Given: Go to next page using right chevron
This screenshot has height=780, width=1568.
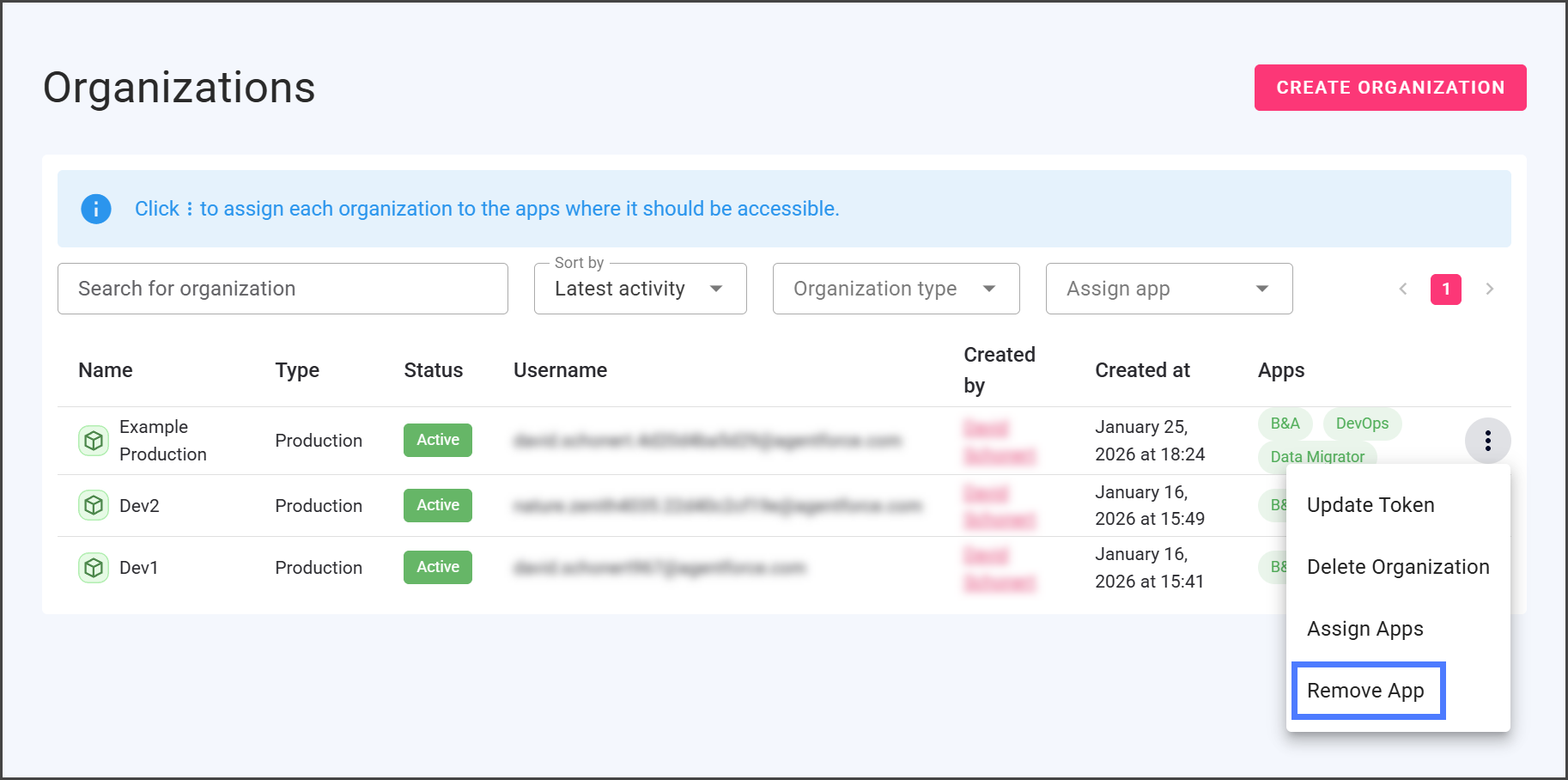Looking at the screenshot, I should click(x=1490, y=289).
